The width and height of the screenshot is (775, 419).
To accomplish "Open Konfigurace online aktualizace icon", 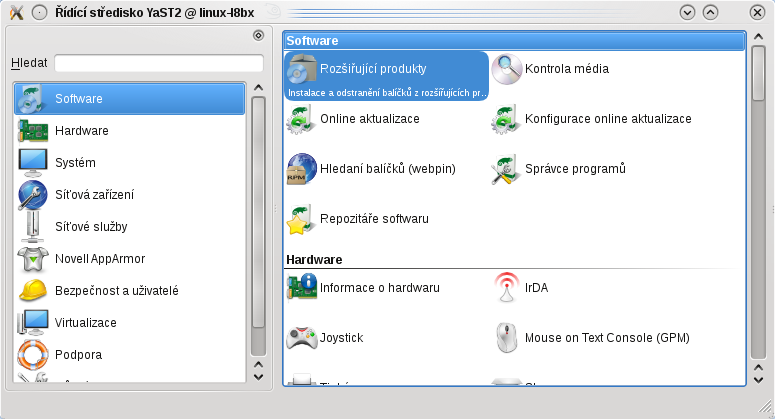I will [506, 119].
